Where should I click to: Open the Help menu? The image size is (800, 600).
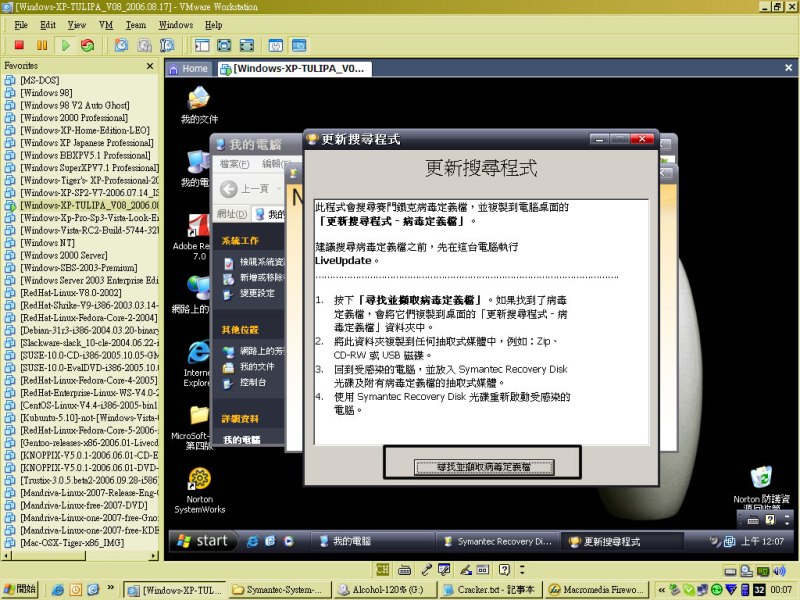tap(213, 25)
